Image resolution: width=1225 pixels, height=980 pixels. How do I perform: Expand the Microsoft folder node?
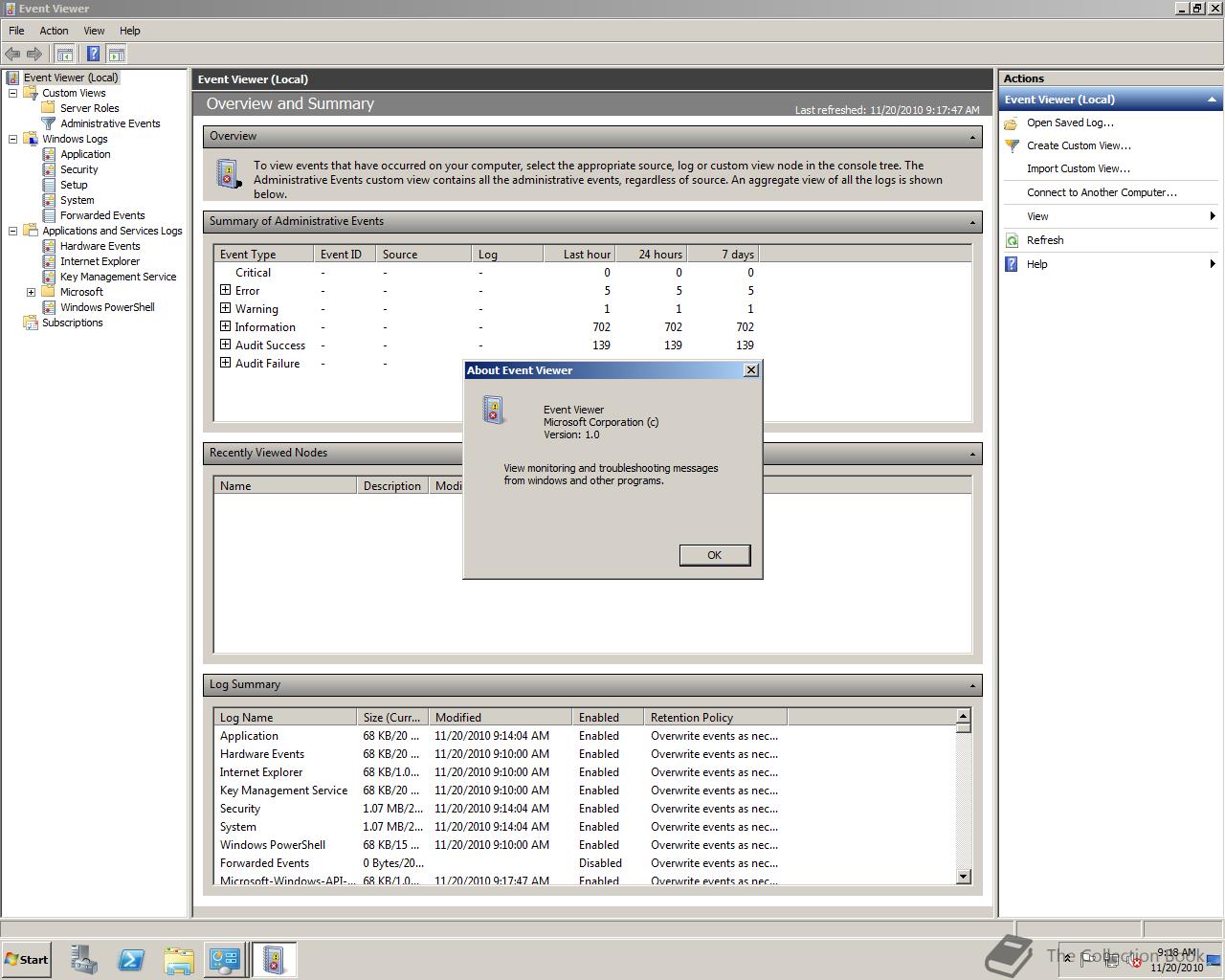(x=31, y=292)
